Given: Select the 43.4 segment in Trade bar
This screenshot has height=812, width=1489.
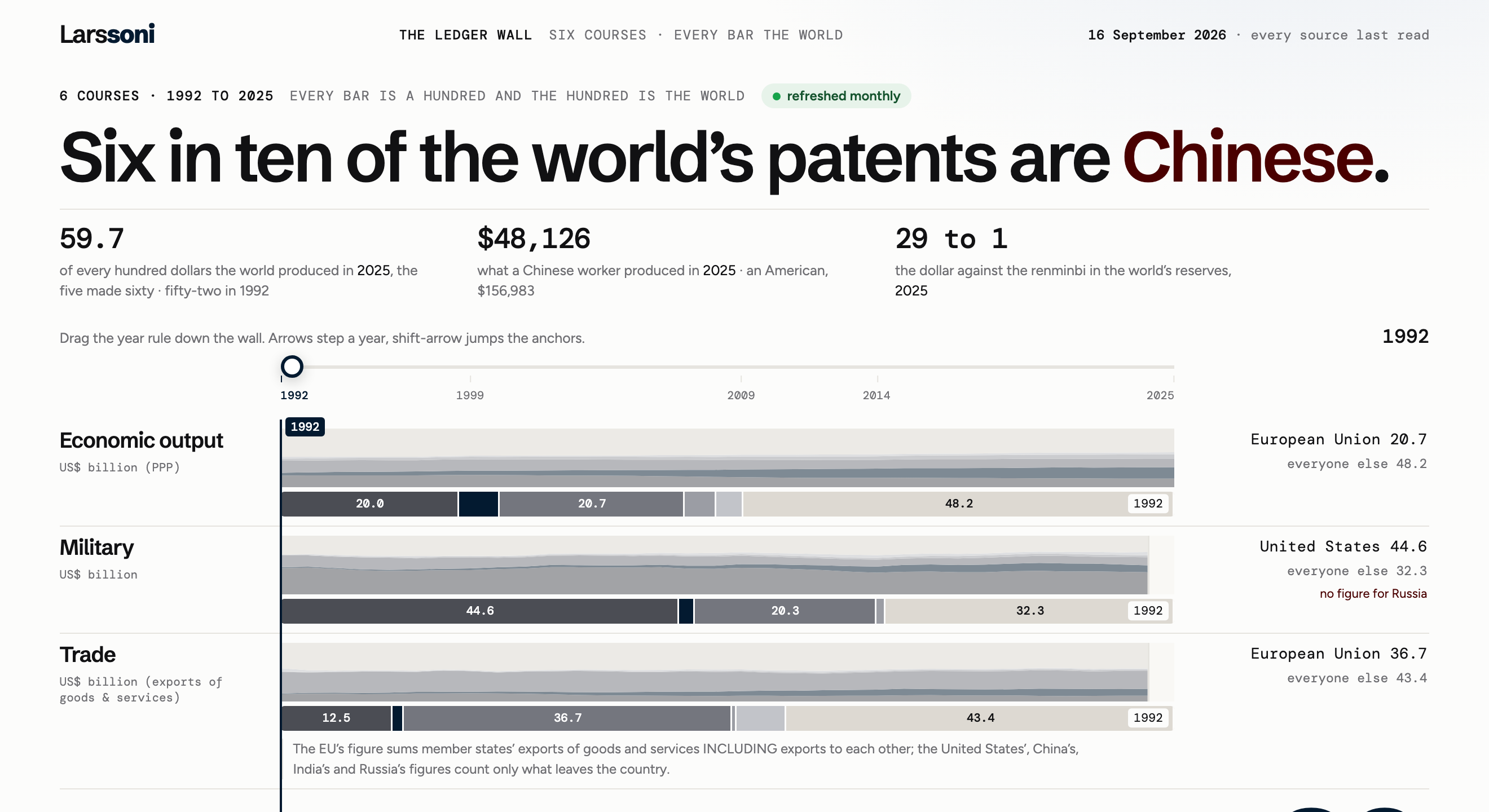Looking at the screenshot, I should 980,718.
